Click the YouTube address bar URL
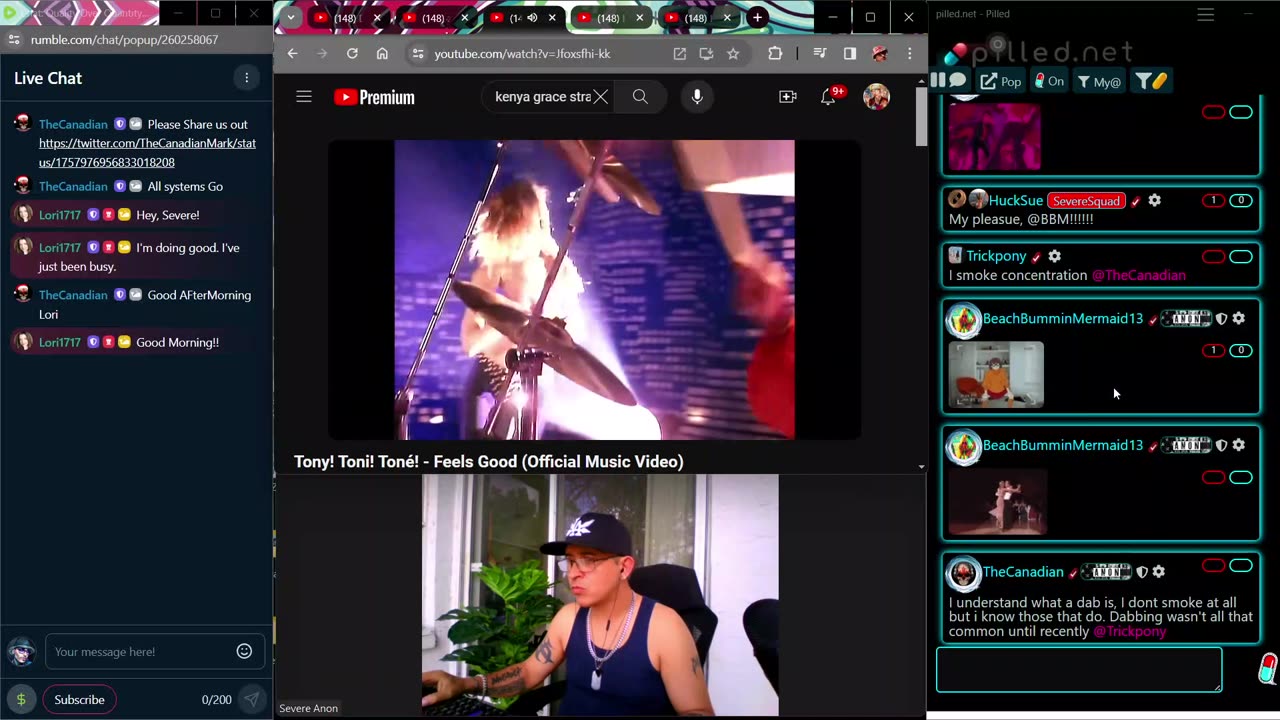 pos(522,53)
